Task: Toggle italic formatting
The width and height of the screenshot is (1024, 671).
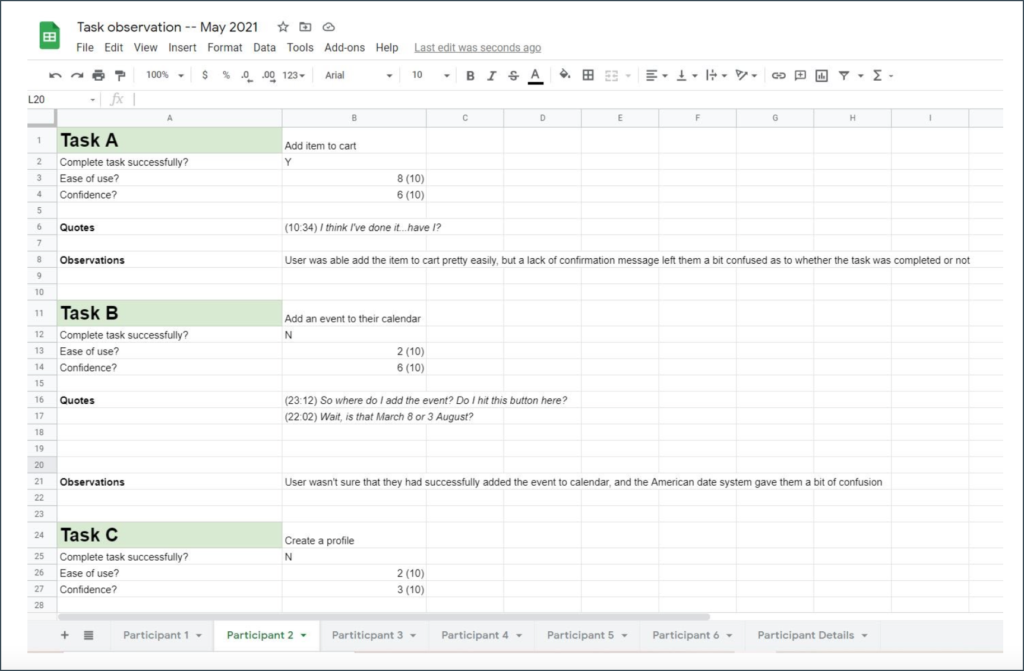Action: [491, 75]
